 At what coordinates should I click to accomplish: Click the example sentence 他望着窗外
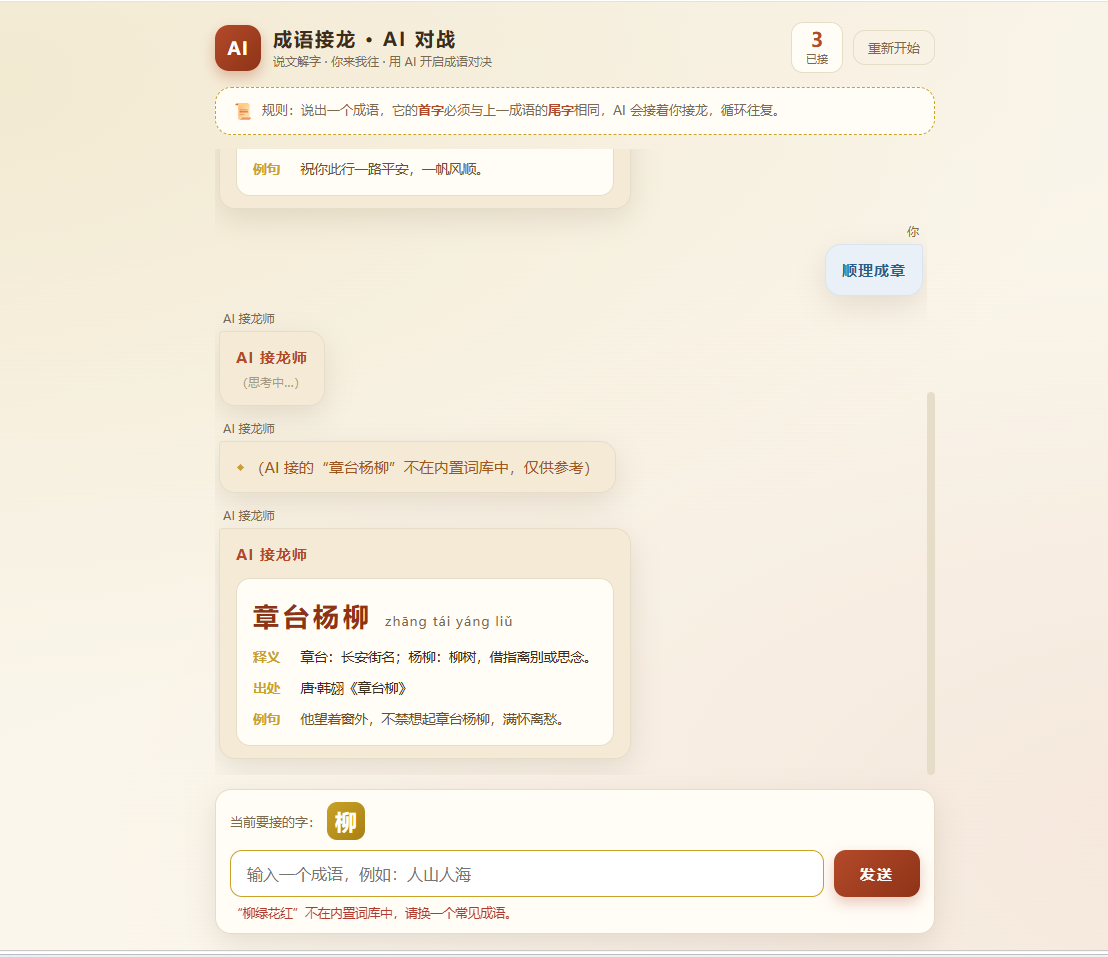[432, 720]
